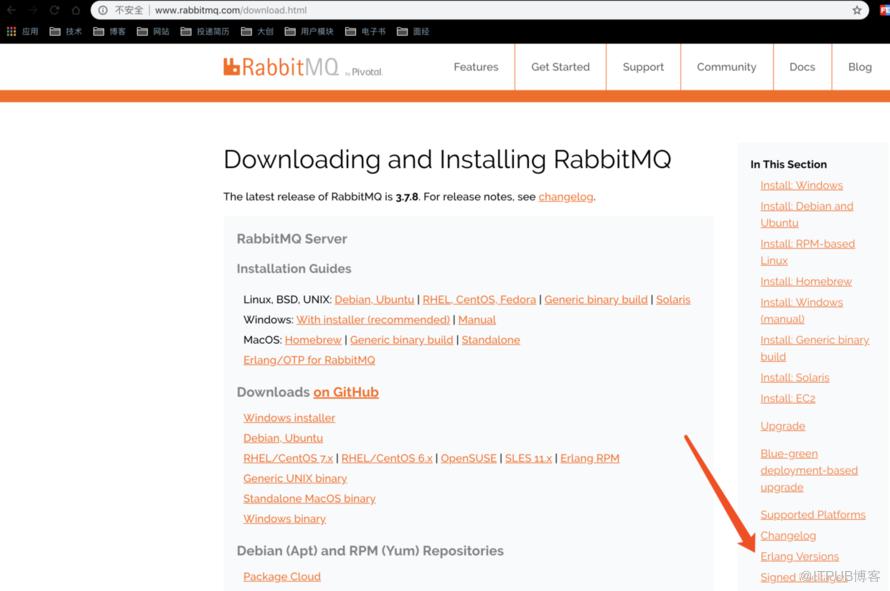
Task: Click the browser home icon
Action: click(75, 10)
